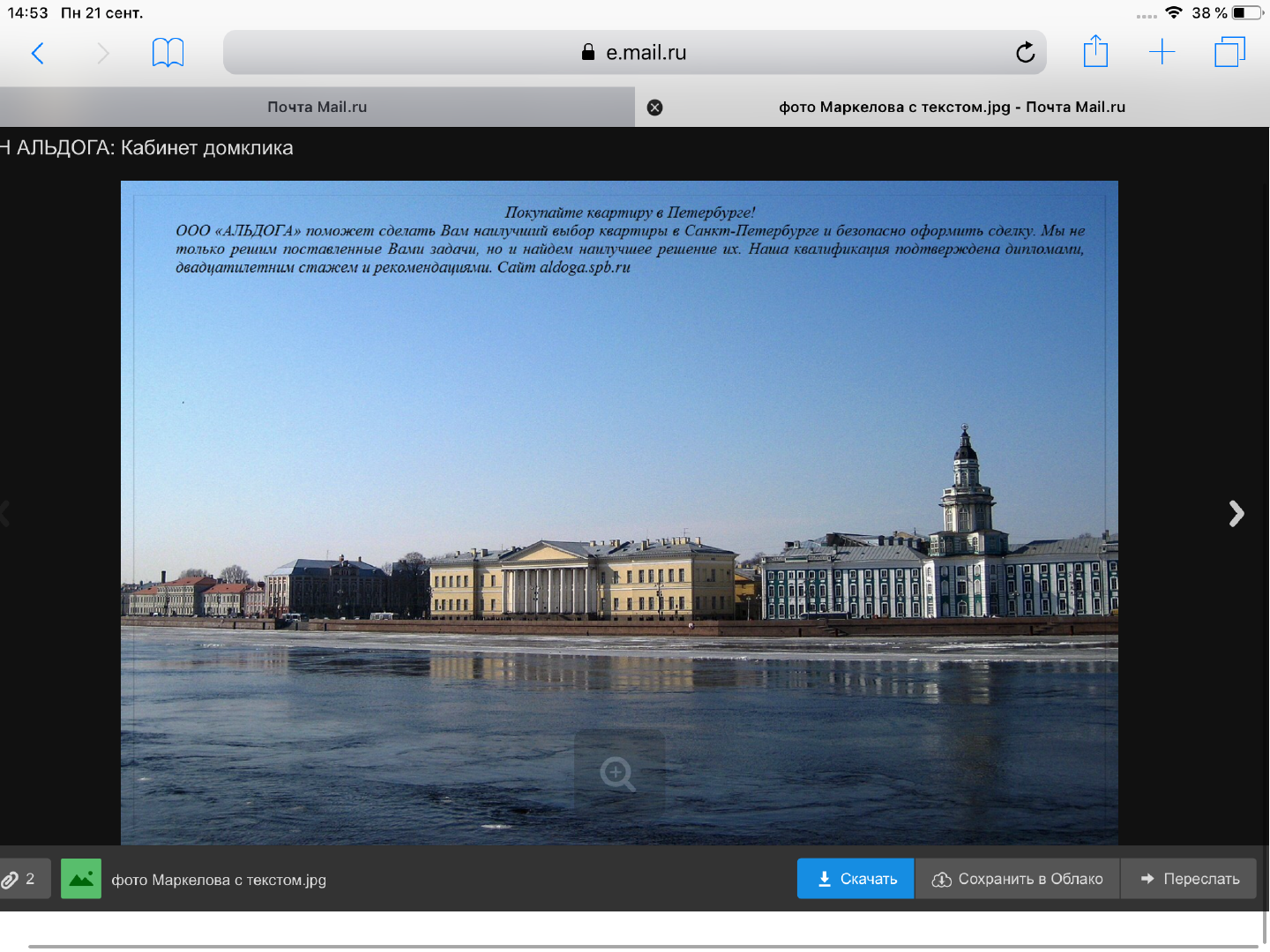1270x952 pixels.
Task: Close the фото Маркелова tab
Action: click(654, 108)
